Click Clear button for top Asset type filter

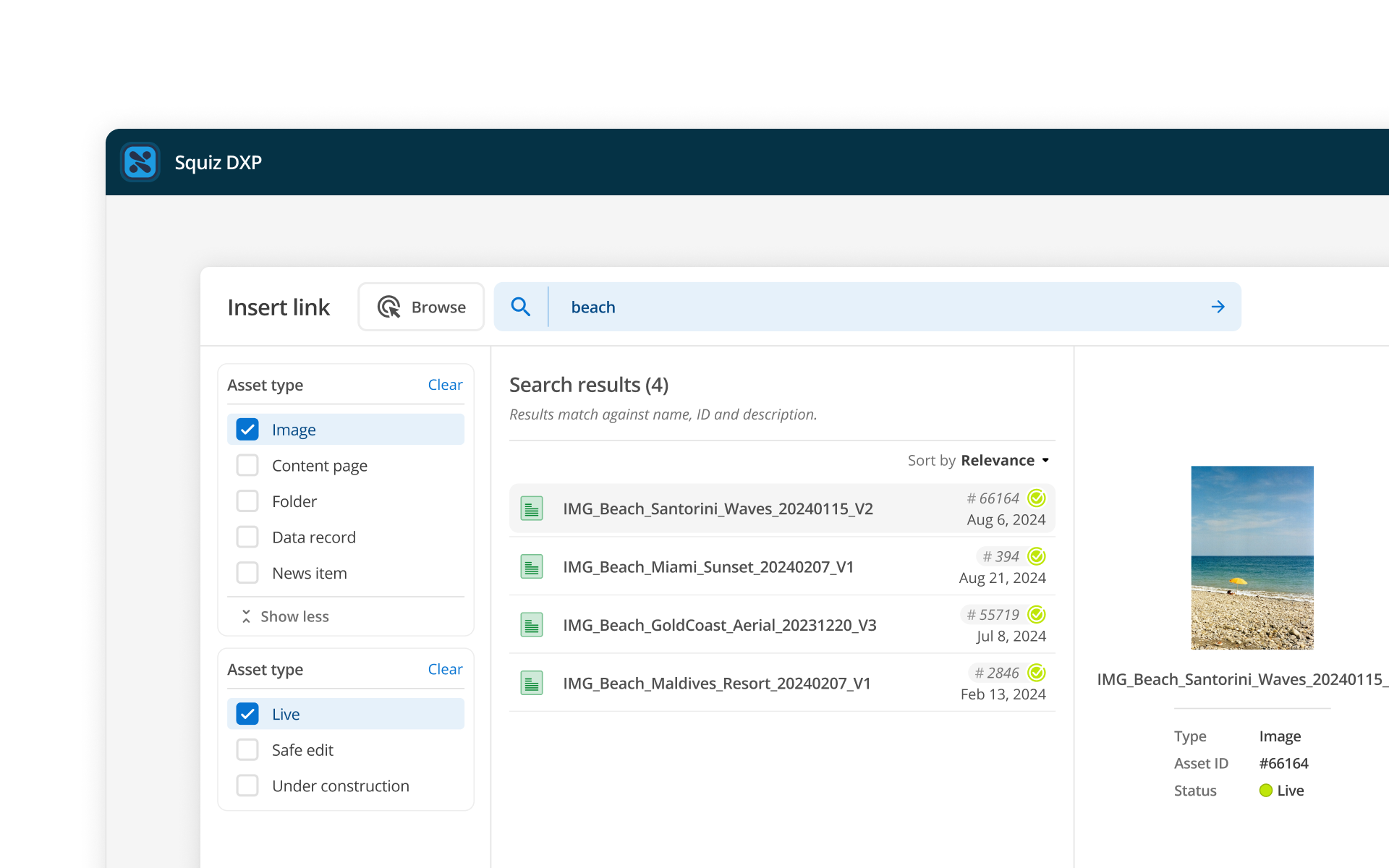(x=444, y=384)
